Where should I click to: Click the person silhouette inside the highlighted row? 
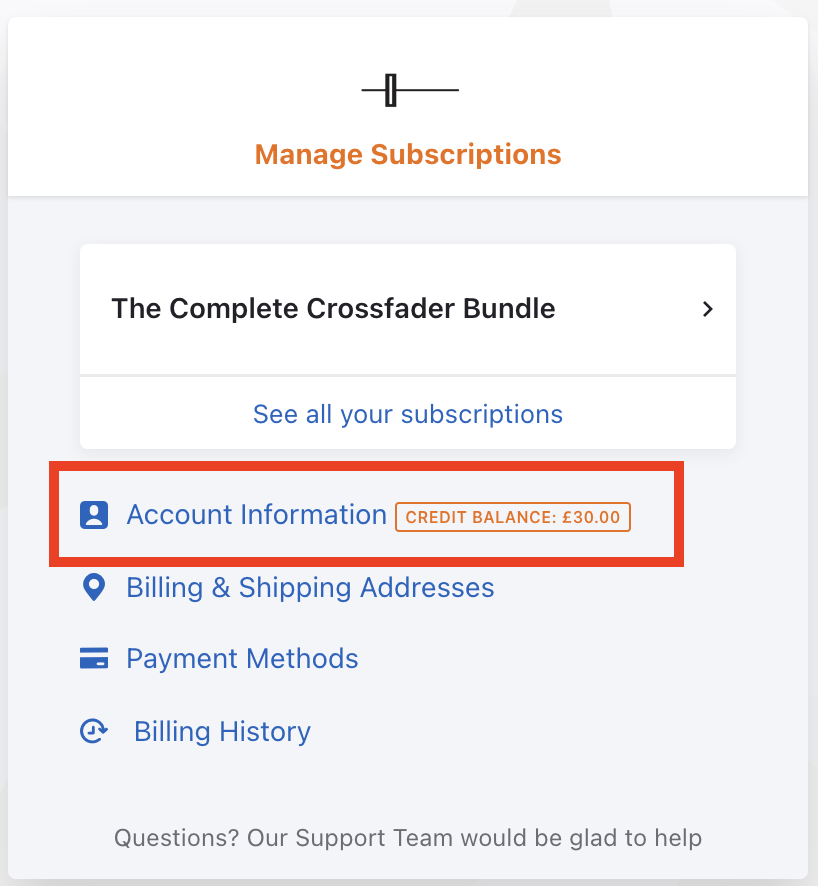pos(93,514)
